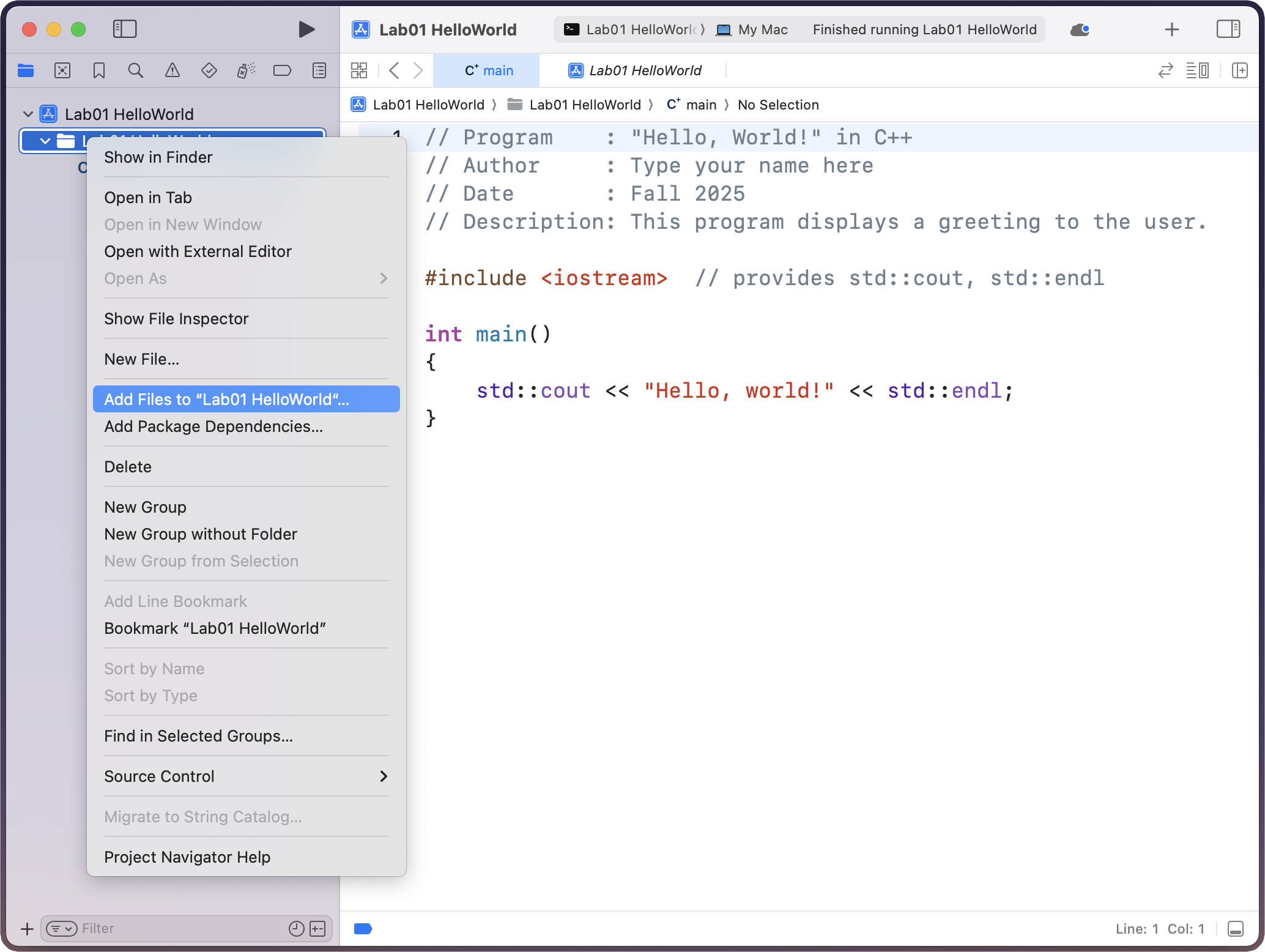Open the Report navigator icon

tap(319, 71)
